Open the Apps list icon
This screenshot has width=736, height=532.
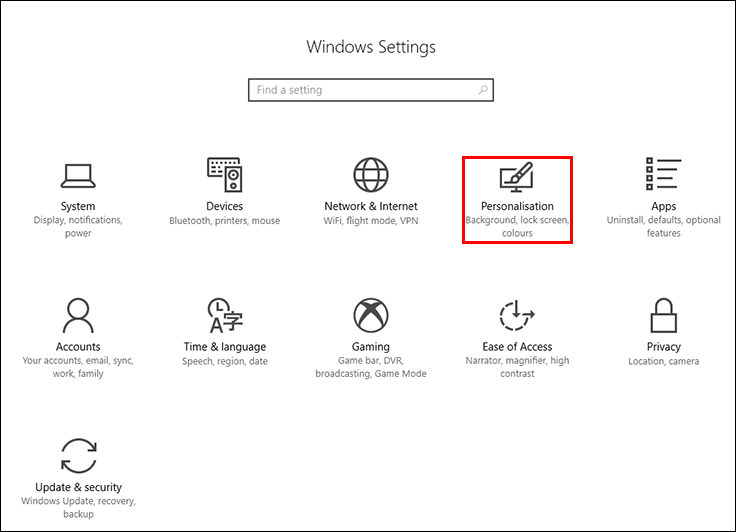coord(663,174)
